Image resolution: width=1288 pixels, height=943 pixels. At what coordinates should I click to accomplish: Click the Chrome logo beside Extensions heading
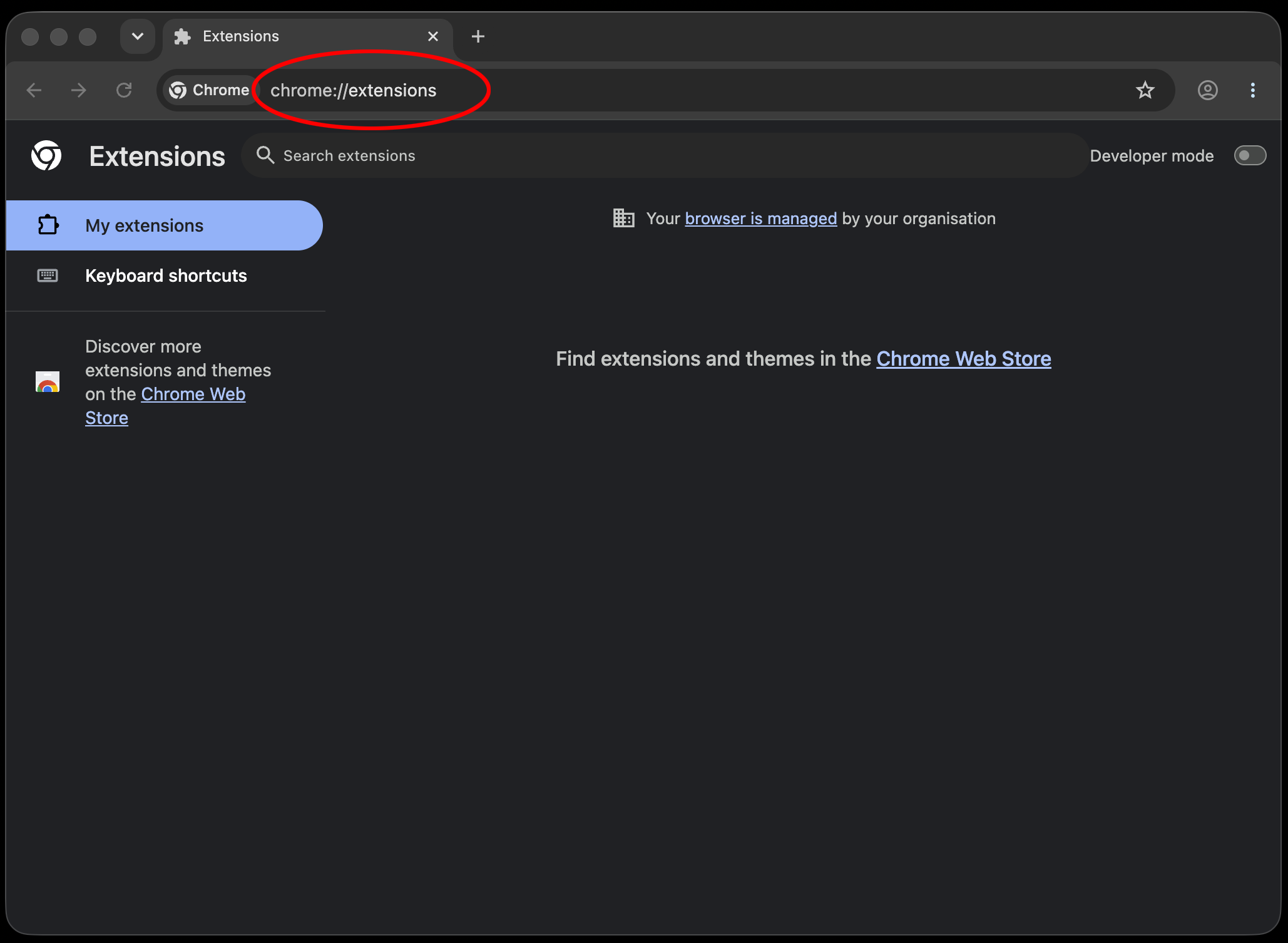pyautogui.click(x=46, y=155)
